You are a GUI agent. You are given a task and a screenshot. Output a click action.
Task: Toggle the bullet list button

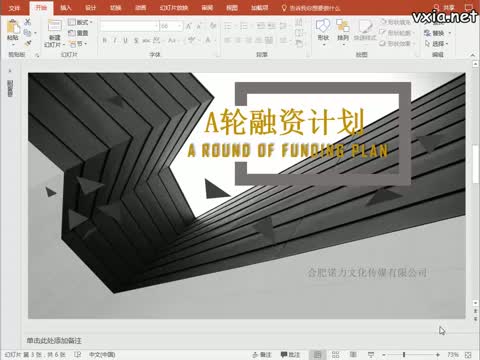click(228, 26)
